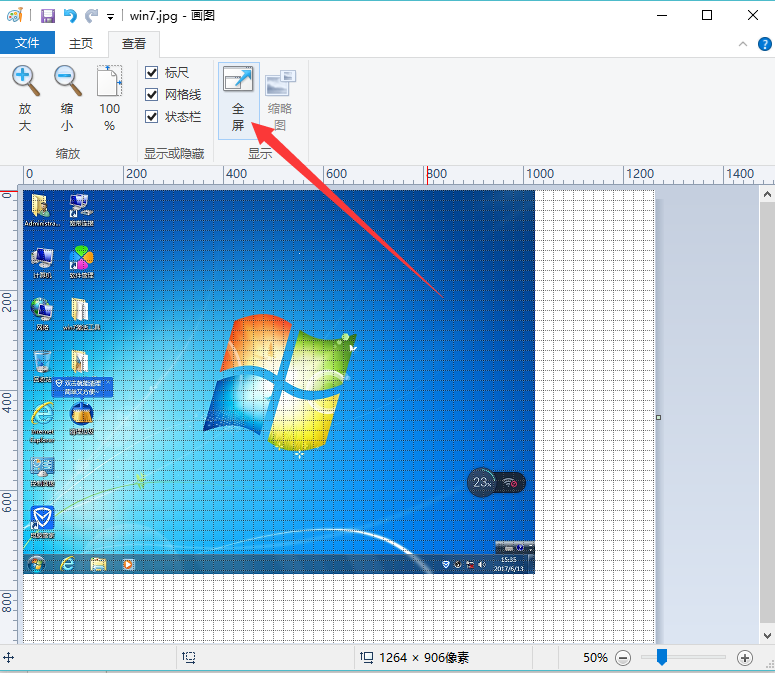Screen dimensions: 775x673
Task: Click the taskbar IE icon in the image
Action: (x=67, y=564)
